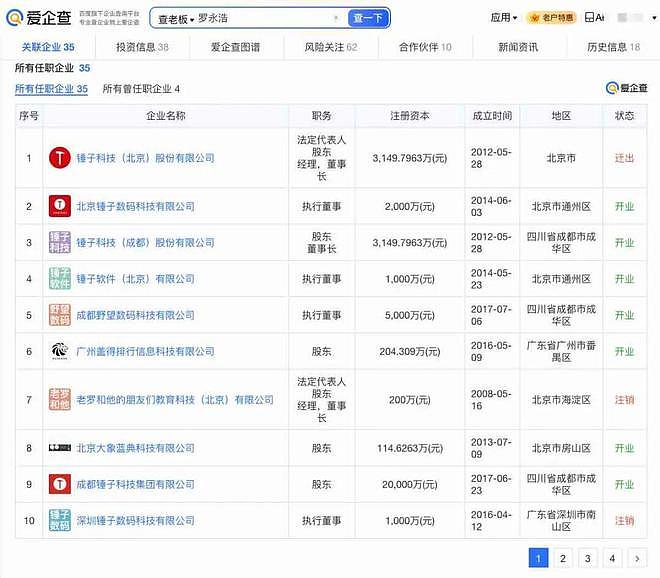Viewport: 660px width, 578px height.
Task: Click 5,000万(元) registered capital cell
Action: (x=410, y=315)
